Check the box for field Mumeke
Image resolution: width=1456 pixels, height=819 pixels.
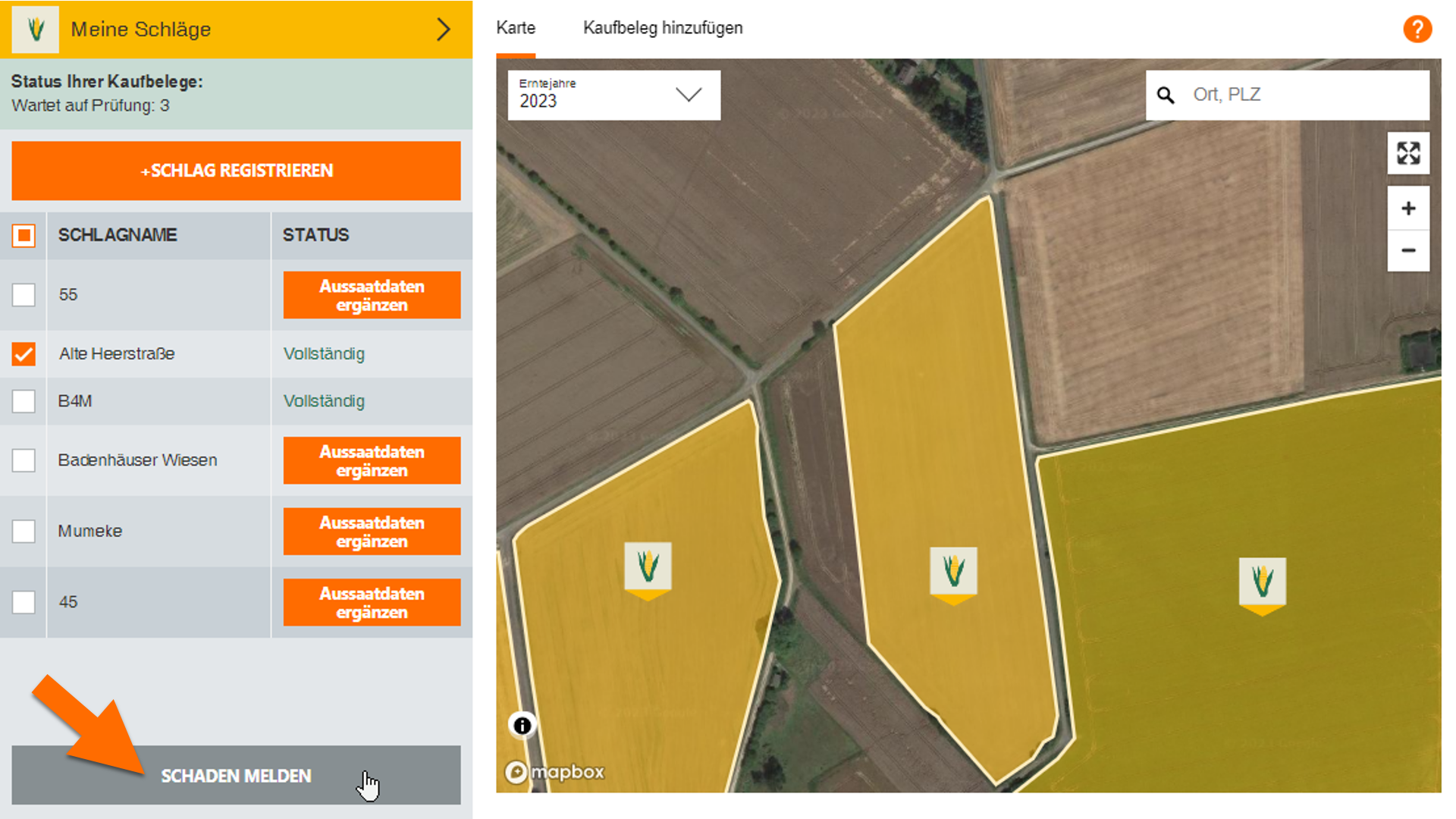[24, 531]
